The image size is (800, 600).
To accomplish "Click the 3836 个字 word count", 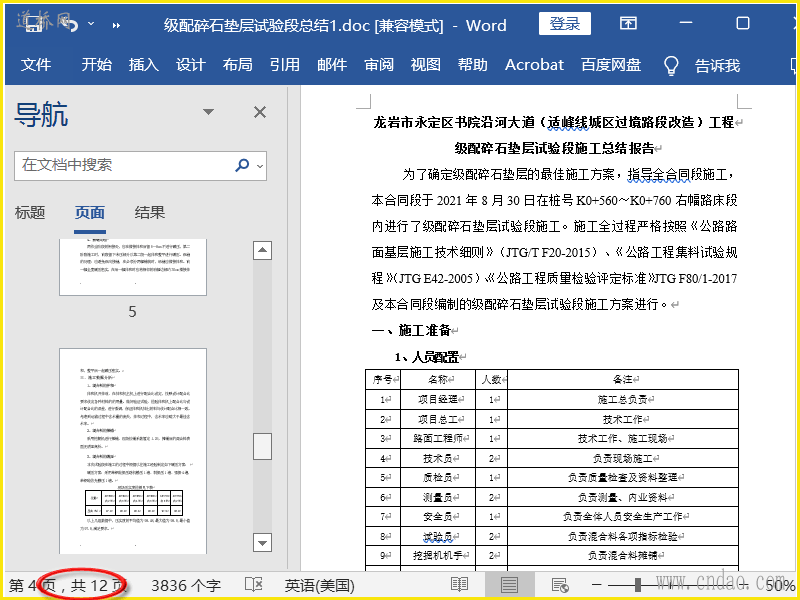I will click(x=186, y=585).
